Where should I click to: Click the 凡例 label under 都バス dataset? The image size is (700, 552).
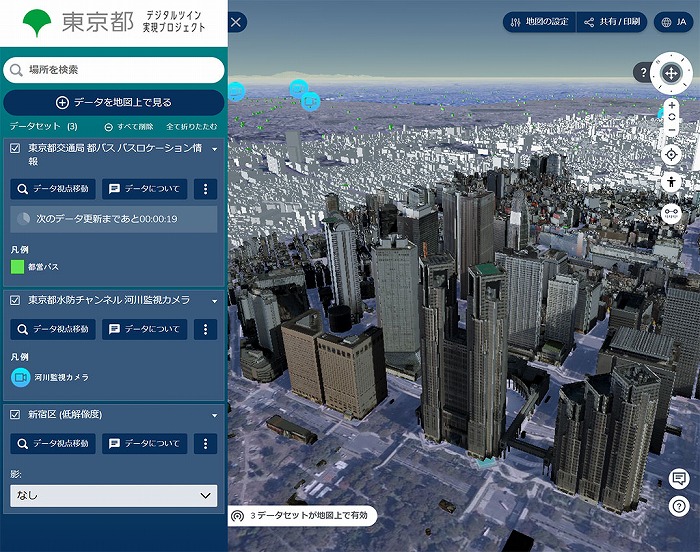20,250
